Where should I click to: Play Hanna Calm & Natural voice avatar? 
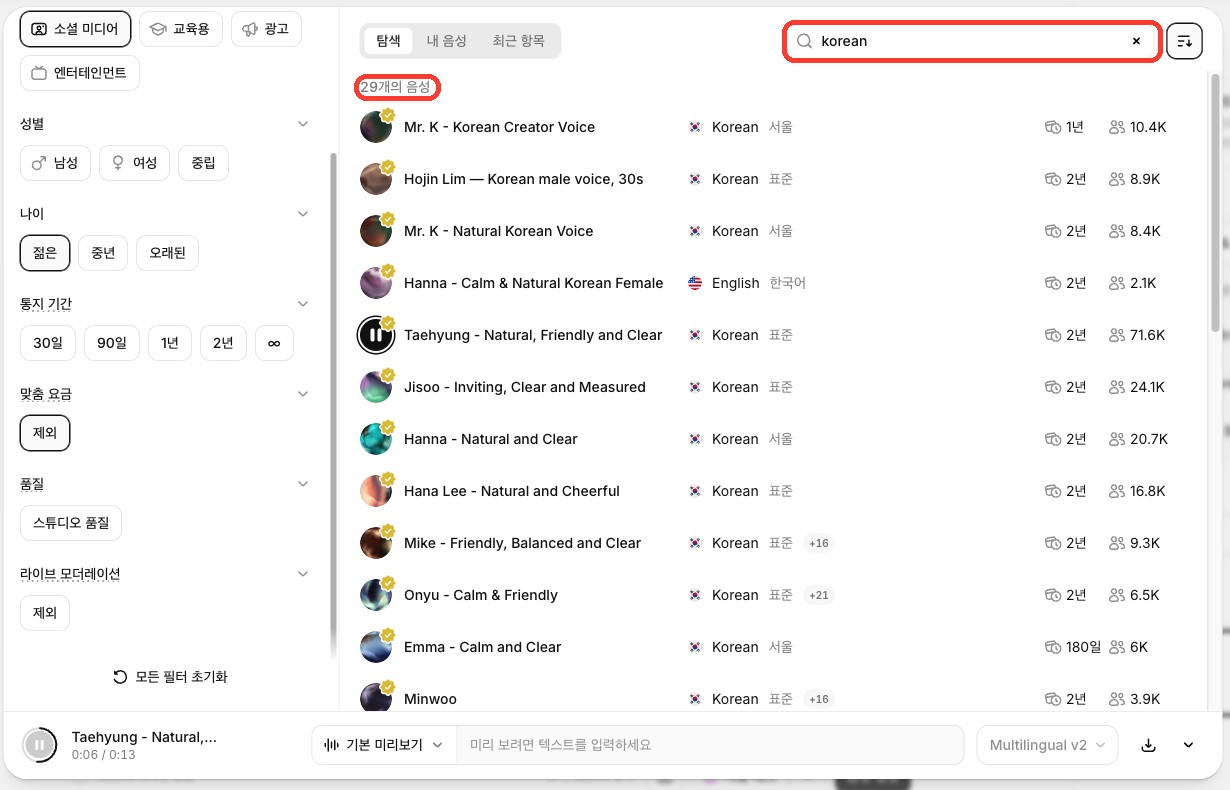376,283
